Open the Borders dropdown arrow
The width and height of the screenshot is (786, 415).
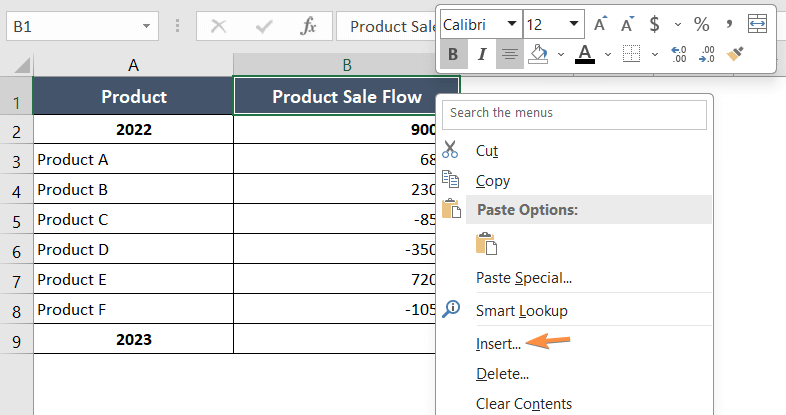[655, 54]
